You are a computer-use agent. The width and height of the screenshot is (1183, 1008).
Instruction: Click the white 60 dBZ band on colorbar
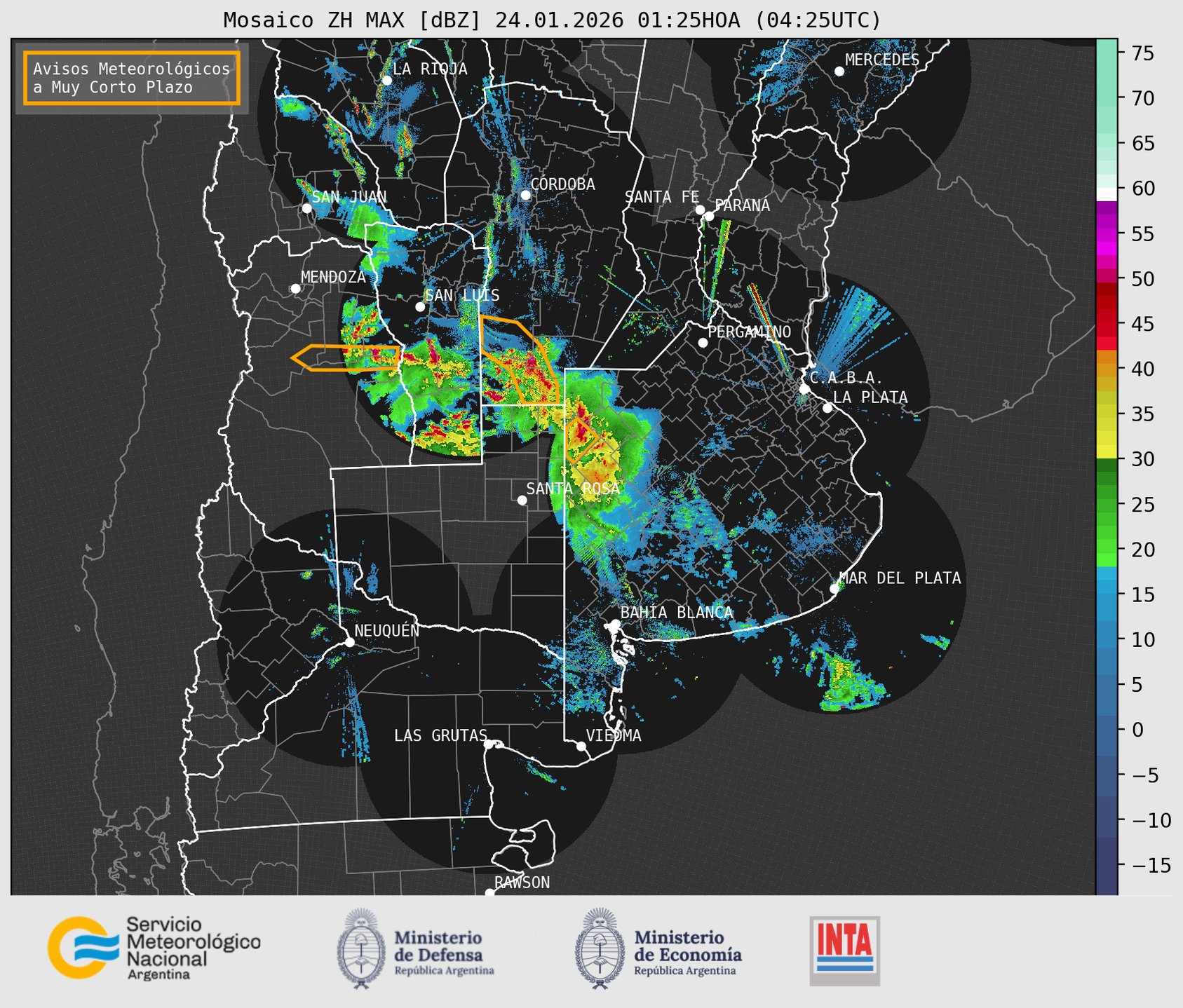click(x=1107, y=194)
